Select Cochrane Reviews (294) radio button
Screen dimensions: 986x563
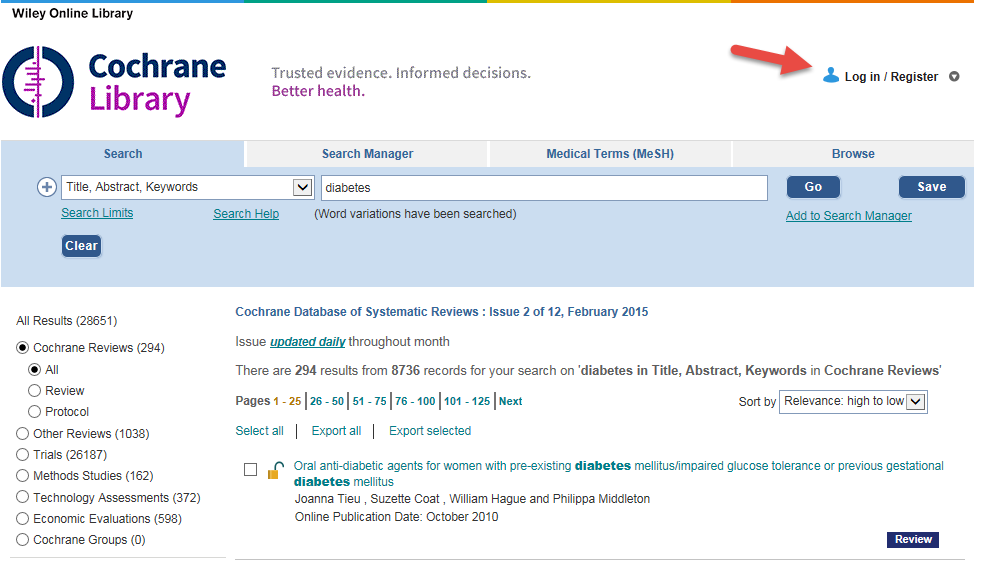click(x=23, y=347)
